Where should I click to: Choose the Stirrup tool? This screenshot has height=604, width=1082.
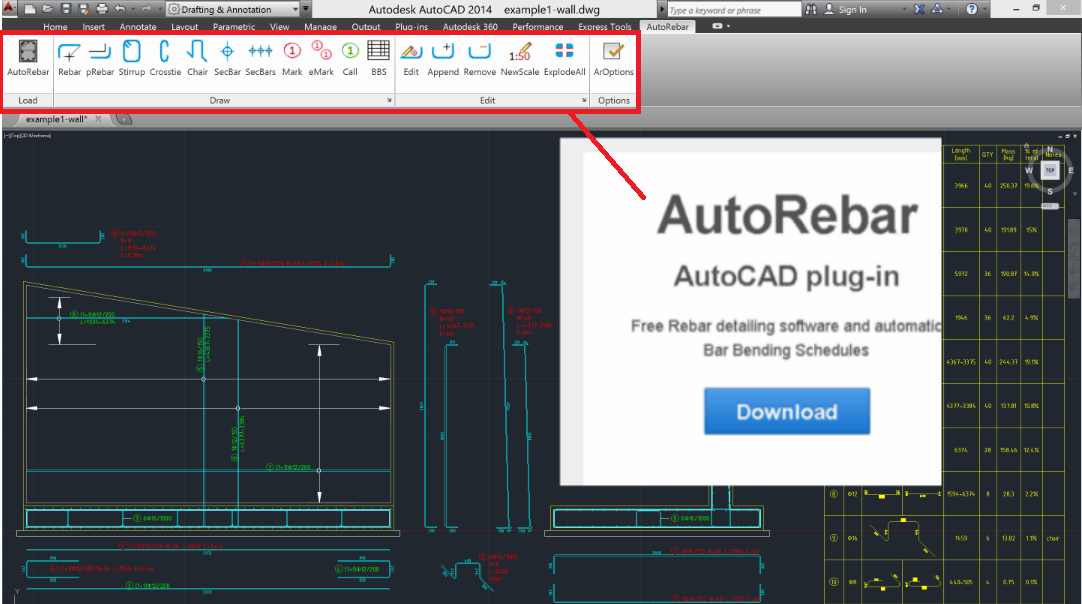[132, 59]
